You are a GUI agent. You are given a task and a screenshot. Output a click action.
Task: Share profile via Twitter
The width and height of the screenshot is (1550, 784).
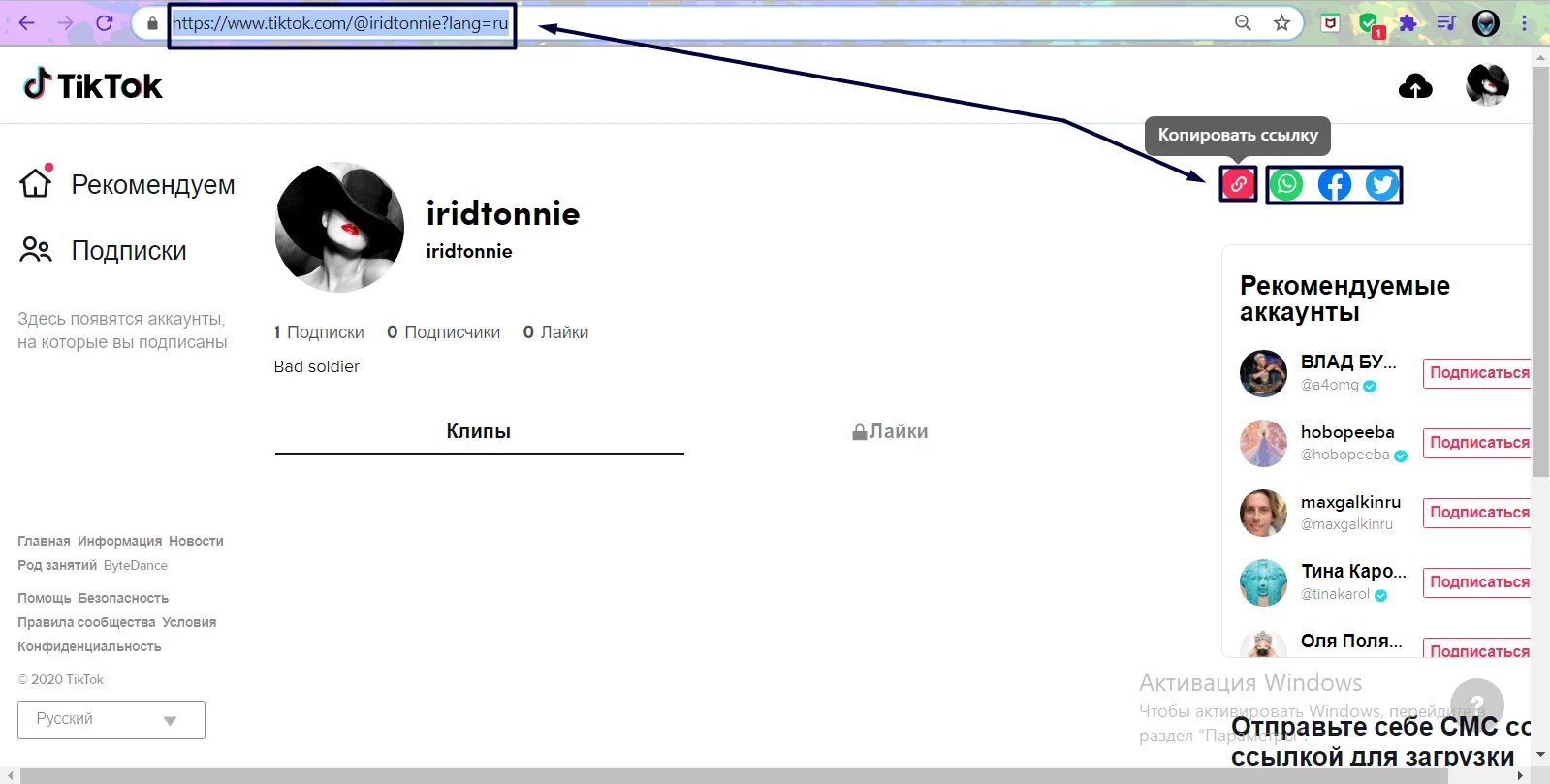coord(1382,184)
